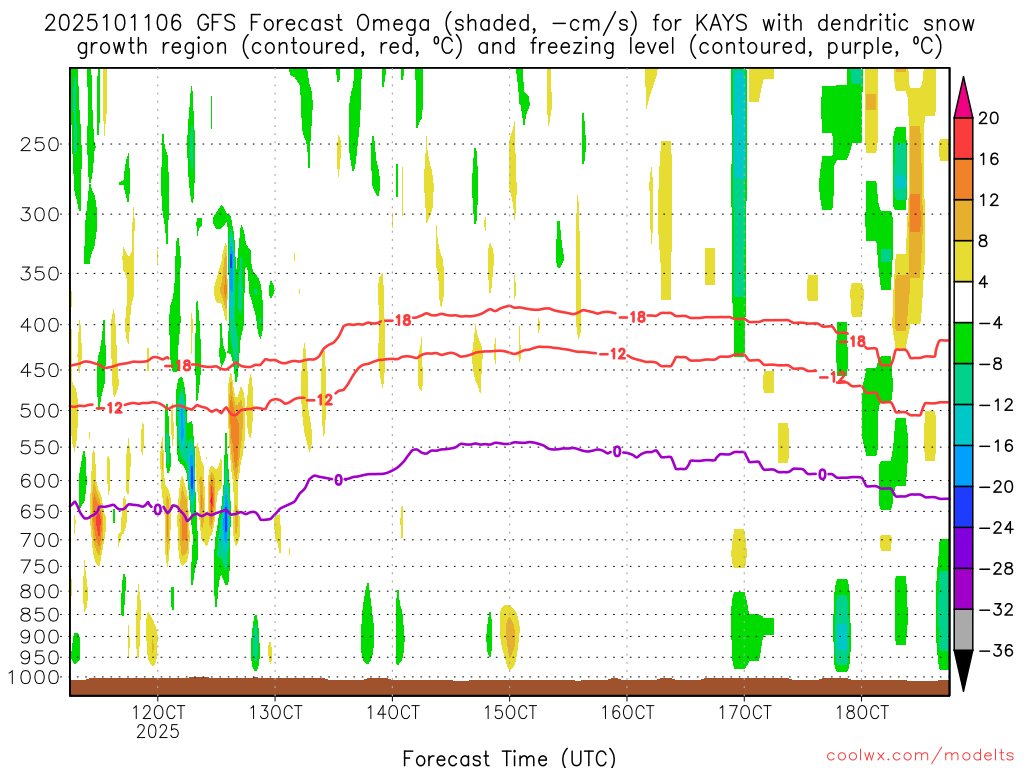Click the -18 contour label near 140CT
This screenshot has height=768, width=1024.
pos(398,320)
